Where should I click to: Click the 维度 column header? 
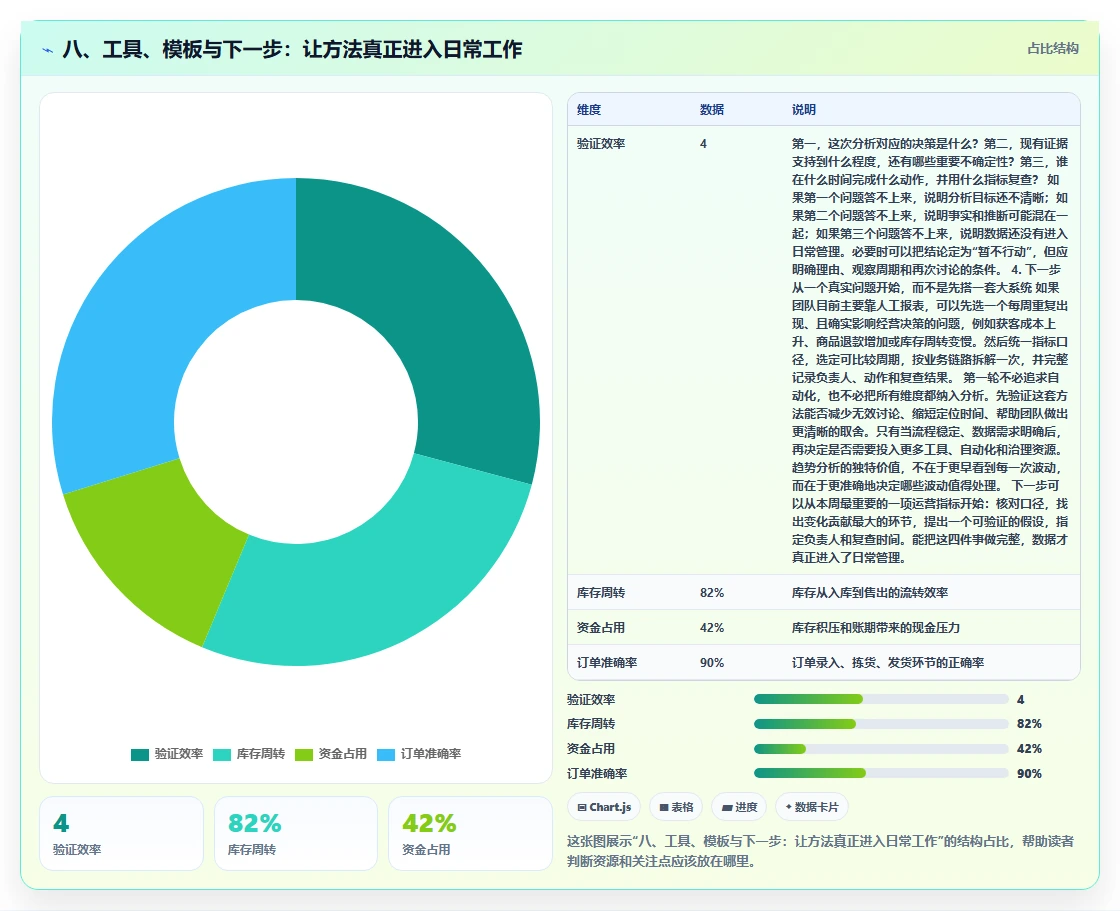point(589,109)
